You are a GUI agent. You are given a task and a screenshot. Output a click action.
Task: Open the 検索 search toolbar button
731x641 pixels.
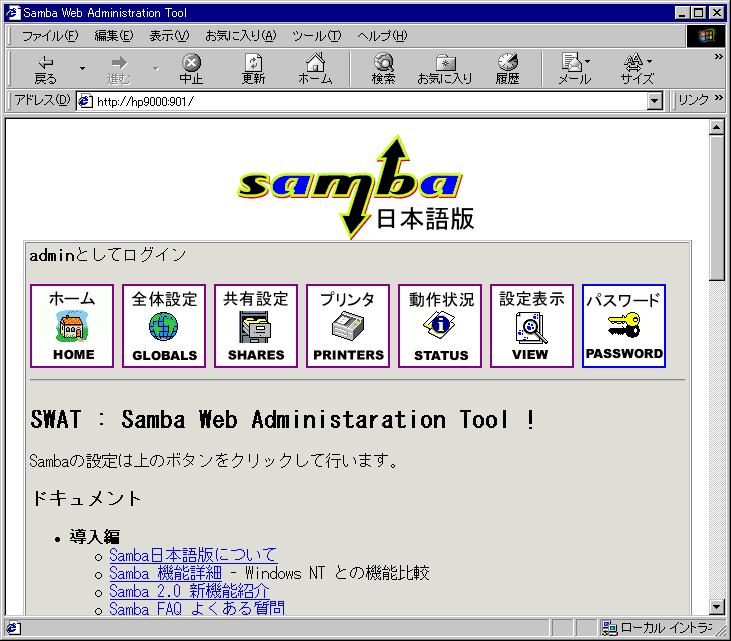[383, 69]
